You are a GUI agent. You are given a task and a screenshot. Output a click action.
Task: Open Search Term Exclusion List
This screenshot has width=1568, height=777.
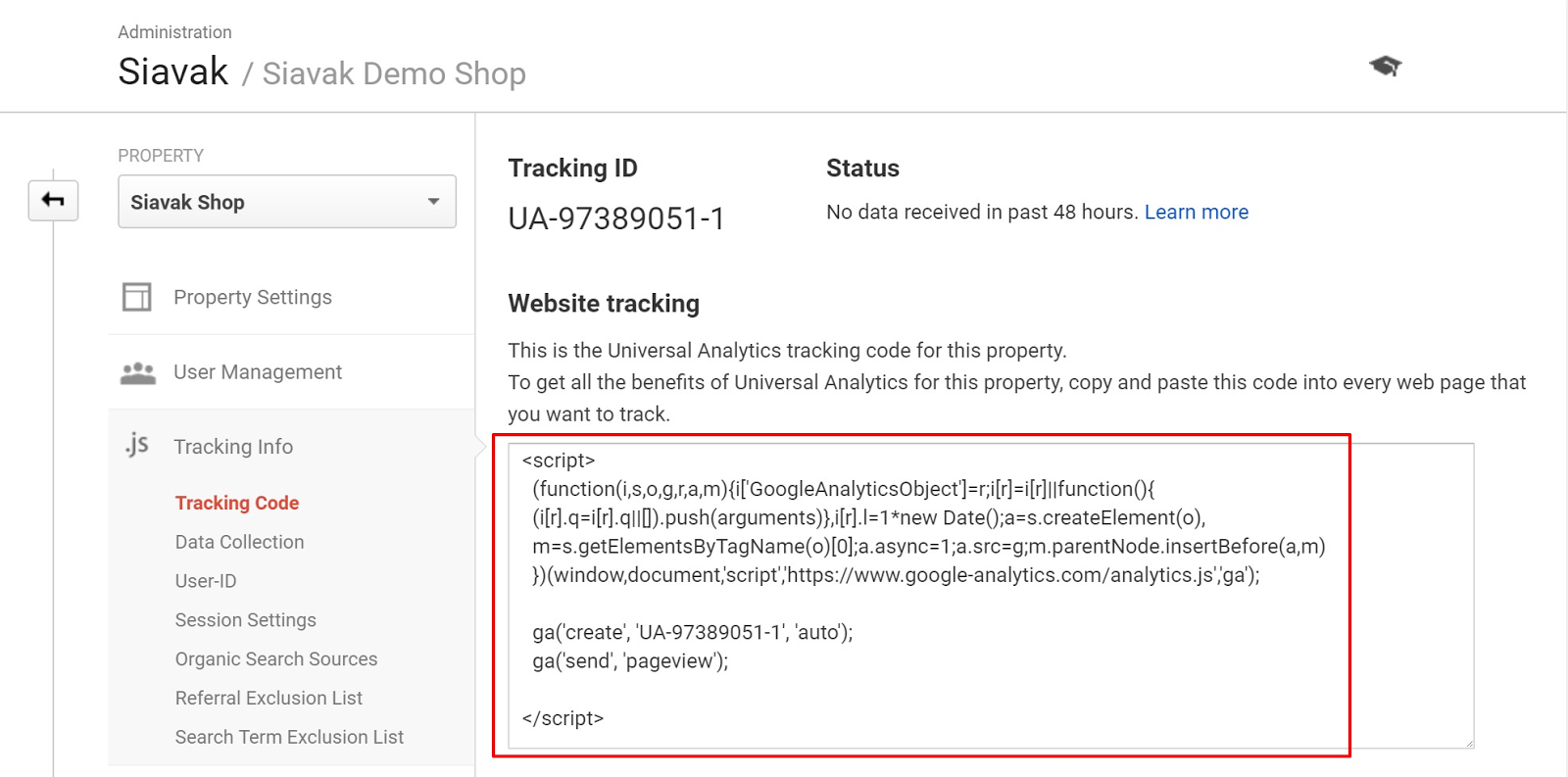pos(289,737)
